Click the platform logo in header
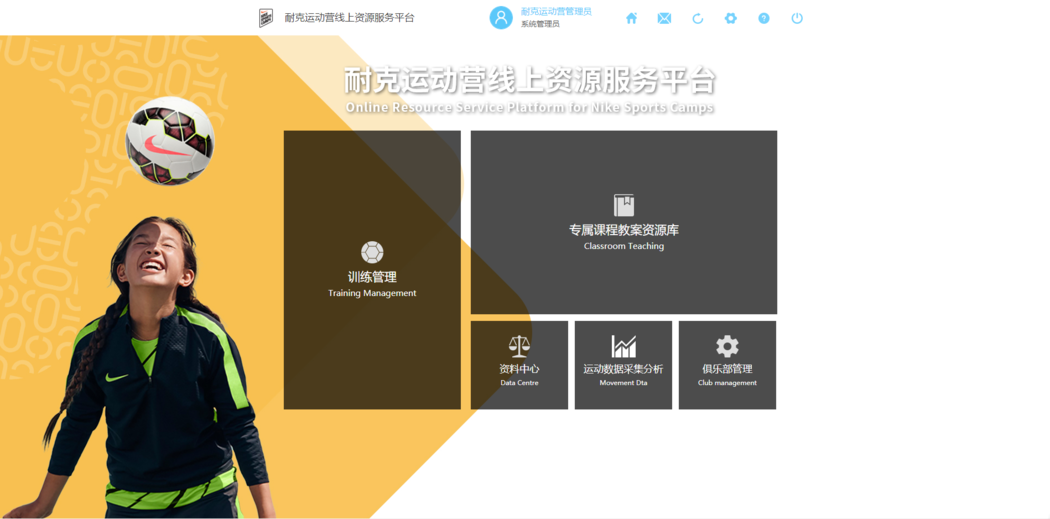The image size is (1050, 519). point(266,18)
